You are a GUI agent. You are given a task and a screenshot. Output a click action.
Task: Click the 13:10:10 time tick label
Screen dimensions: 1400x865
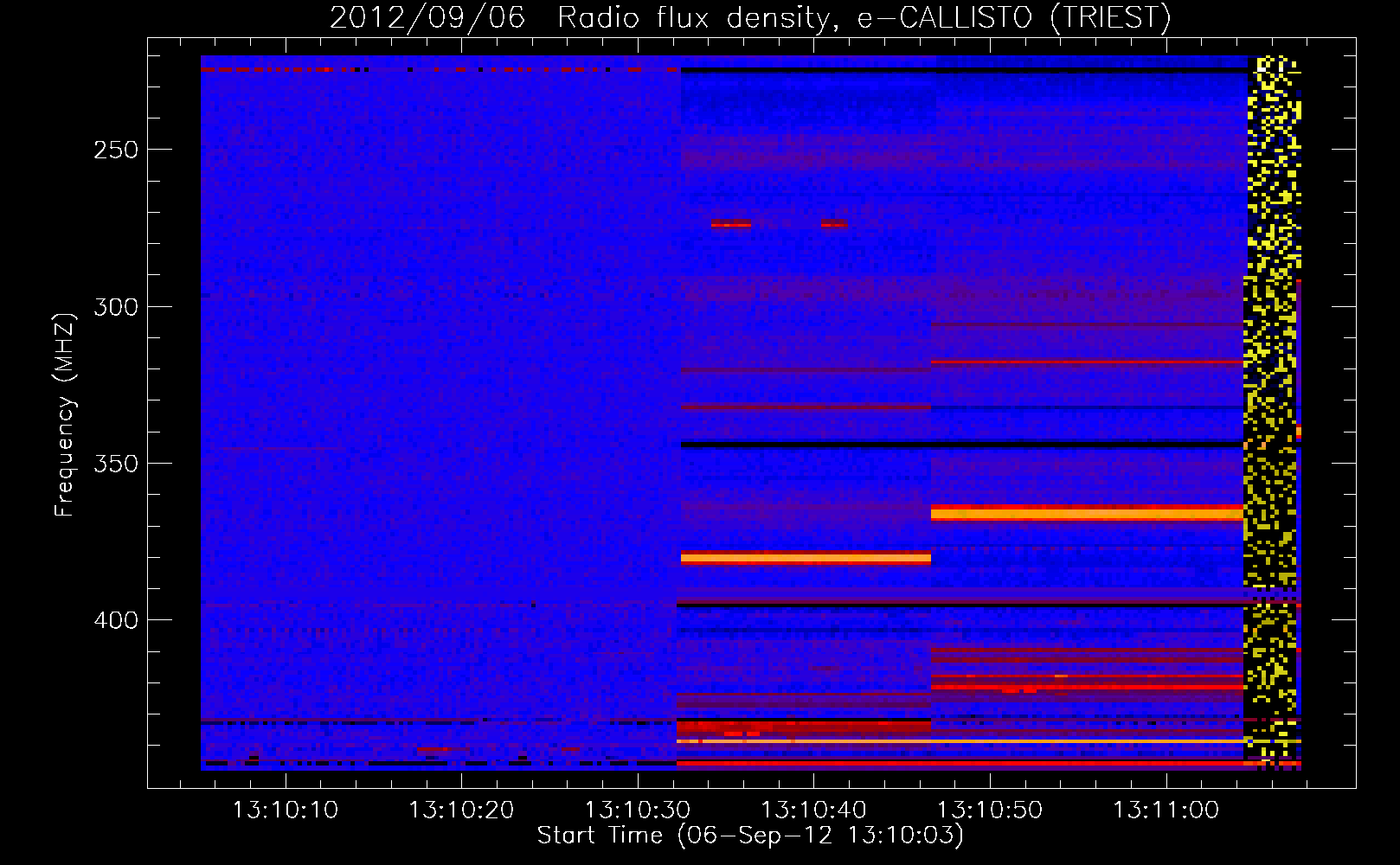pyautogui.click(x=285, y=811)
